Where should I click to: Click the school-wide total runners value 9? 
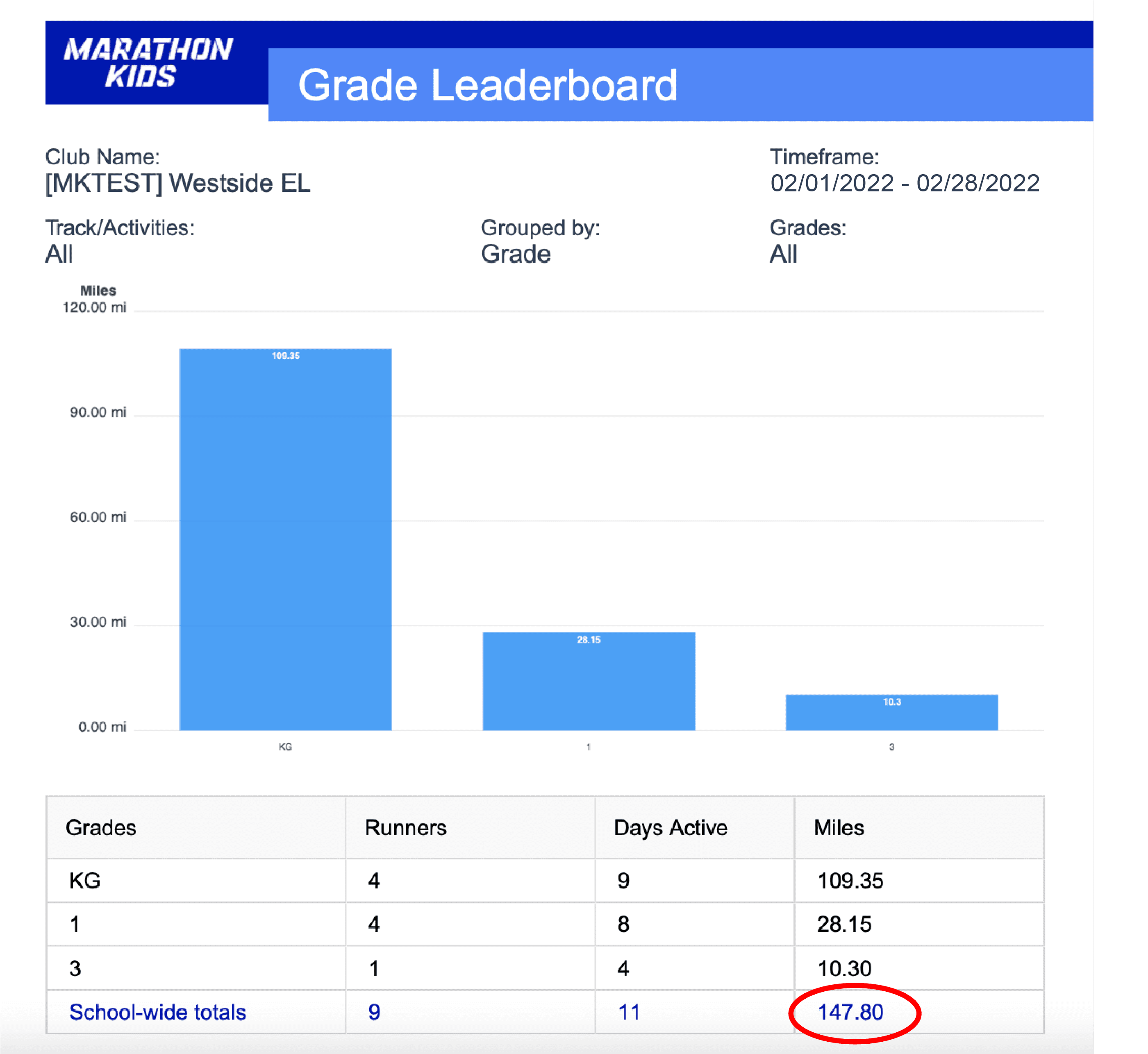[374, 1012]
